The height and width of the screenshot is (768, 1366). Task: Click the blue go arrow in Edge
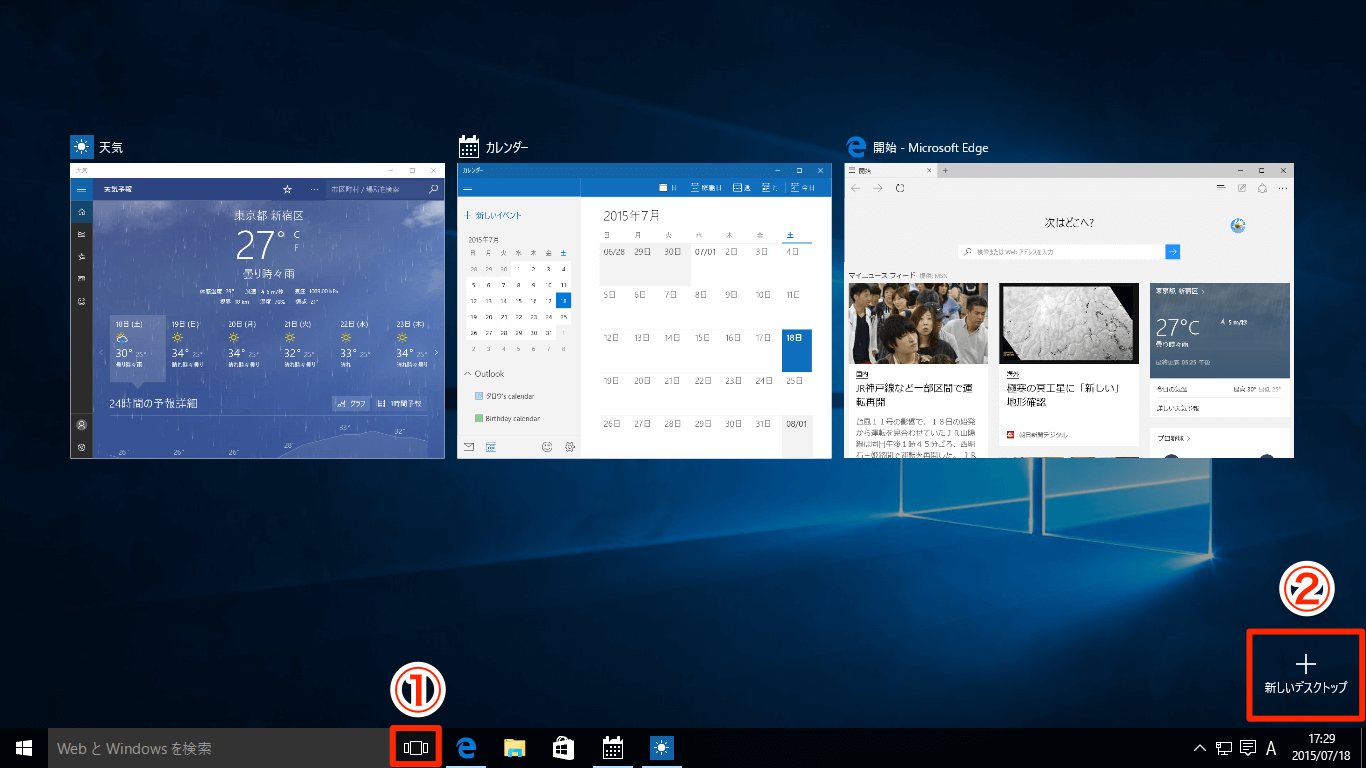[1173, 252]
